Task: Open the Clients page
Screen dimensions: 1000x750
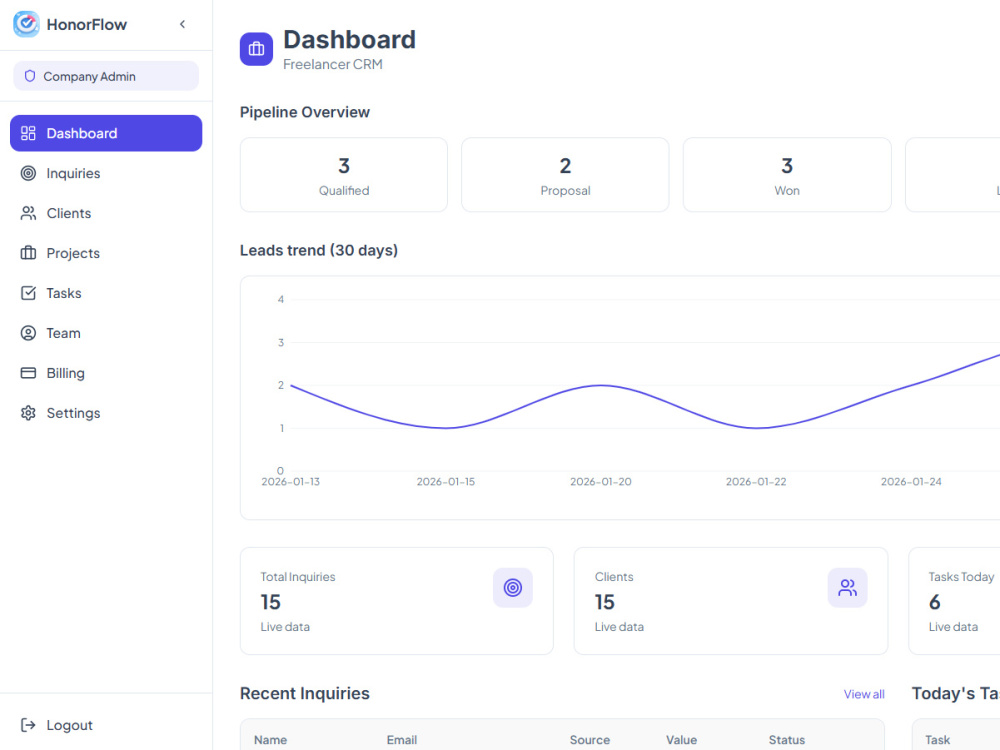Action: 106,213
